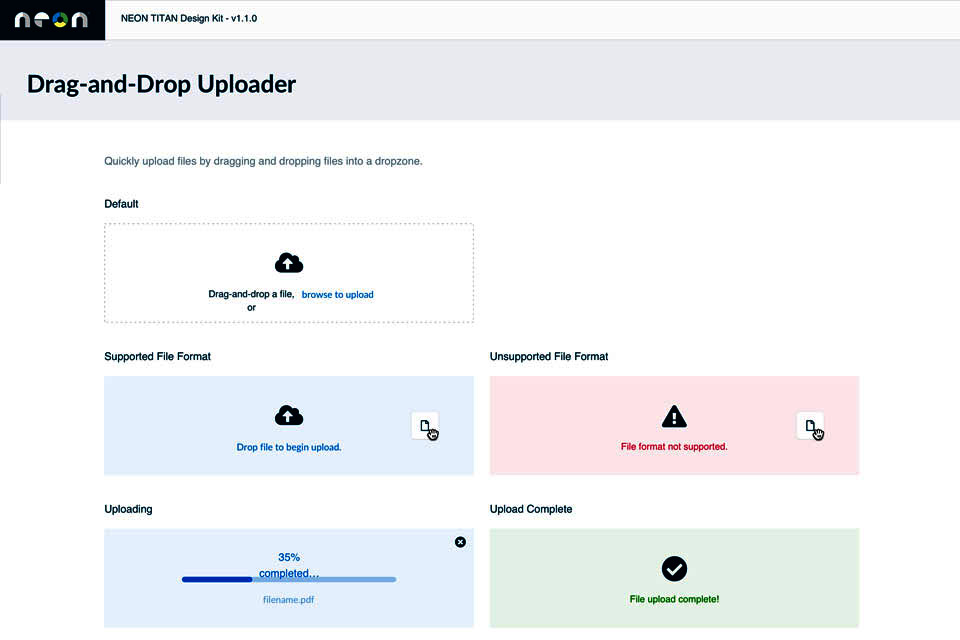The image size is (960, 640).
Task: Click the cloud upload icon in Default dropzone
Action: [289, 263]
